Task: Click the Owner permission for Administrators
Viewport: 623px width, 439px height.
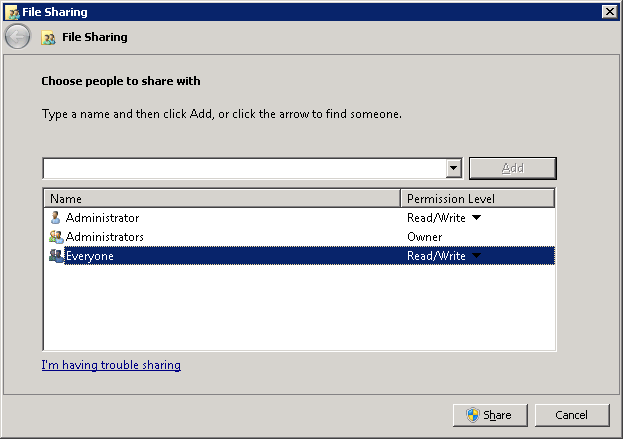Action: (424, 237)
